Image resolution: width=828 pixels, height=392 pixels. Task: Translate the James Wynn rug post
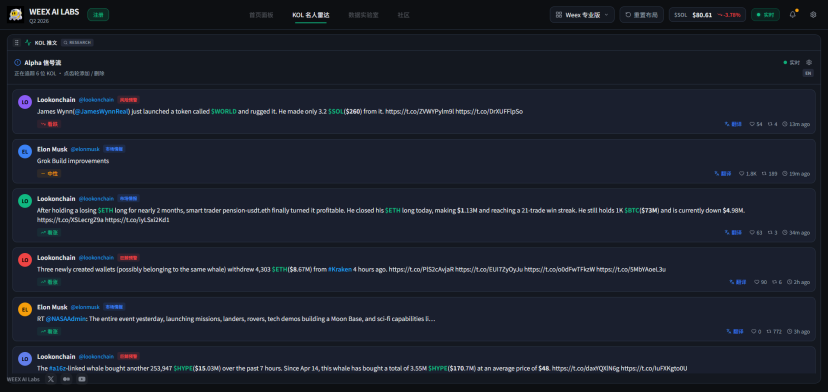[x=733, y=124]
